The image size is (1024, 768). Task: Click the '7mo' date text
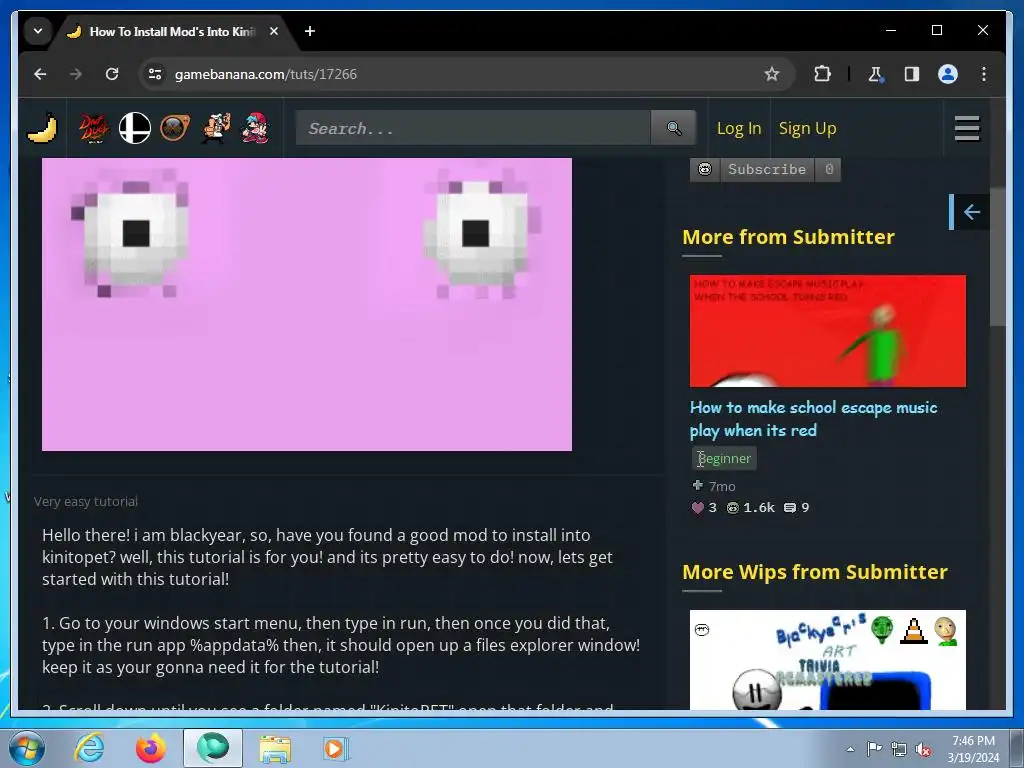click(722, 487)
